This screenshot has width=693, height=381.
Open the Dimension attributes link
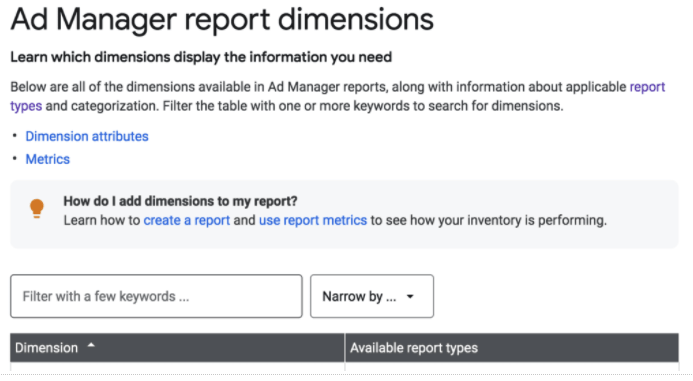(x=87, y=137)
